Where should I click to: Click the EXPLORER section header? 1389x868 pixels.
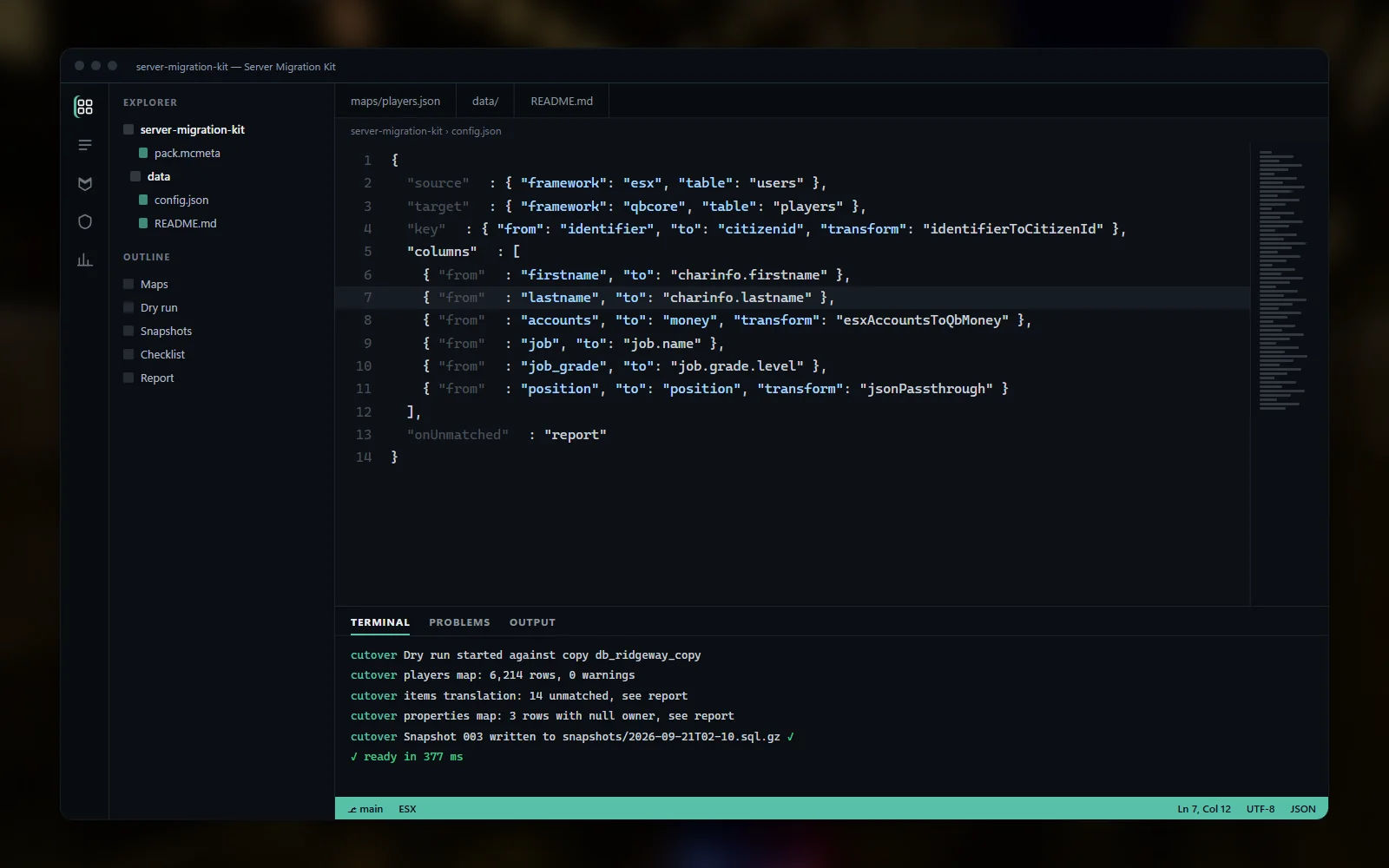pos(150,102)
